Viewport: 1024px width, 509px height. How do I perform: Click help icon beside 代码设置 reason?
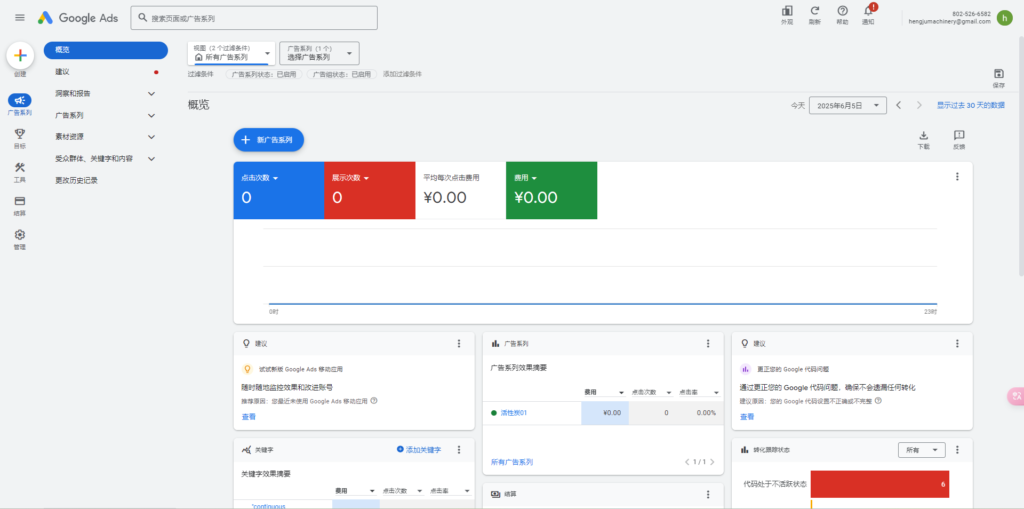(877, 401)
